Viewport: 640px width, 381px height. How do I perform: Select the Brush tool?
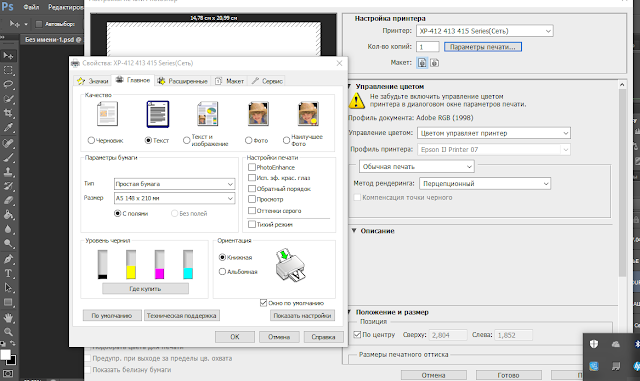[x=8, y=157]
